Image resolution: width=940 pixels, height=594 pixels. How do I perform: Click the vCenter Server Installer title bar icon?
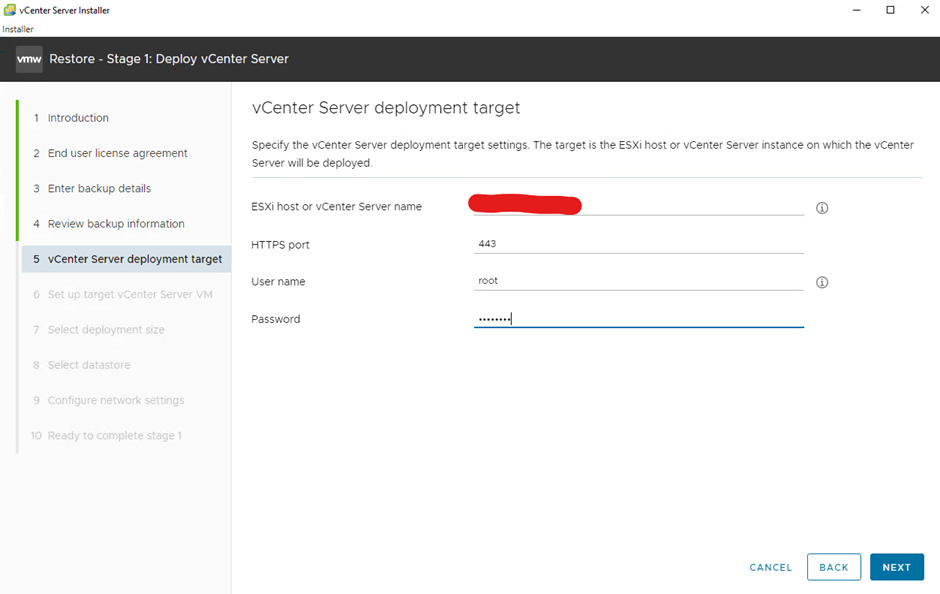pyautogui.click(x=10, y=10)
